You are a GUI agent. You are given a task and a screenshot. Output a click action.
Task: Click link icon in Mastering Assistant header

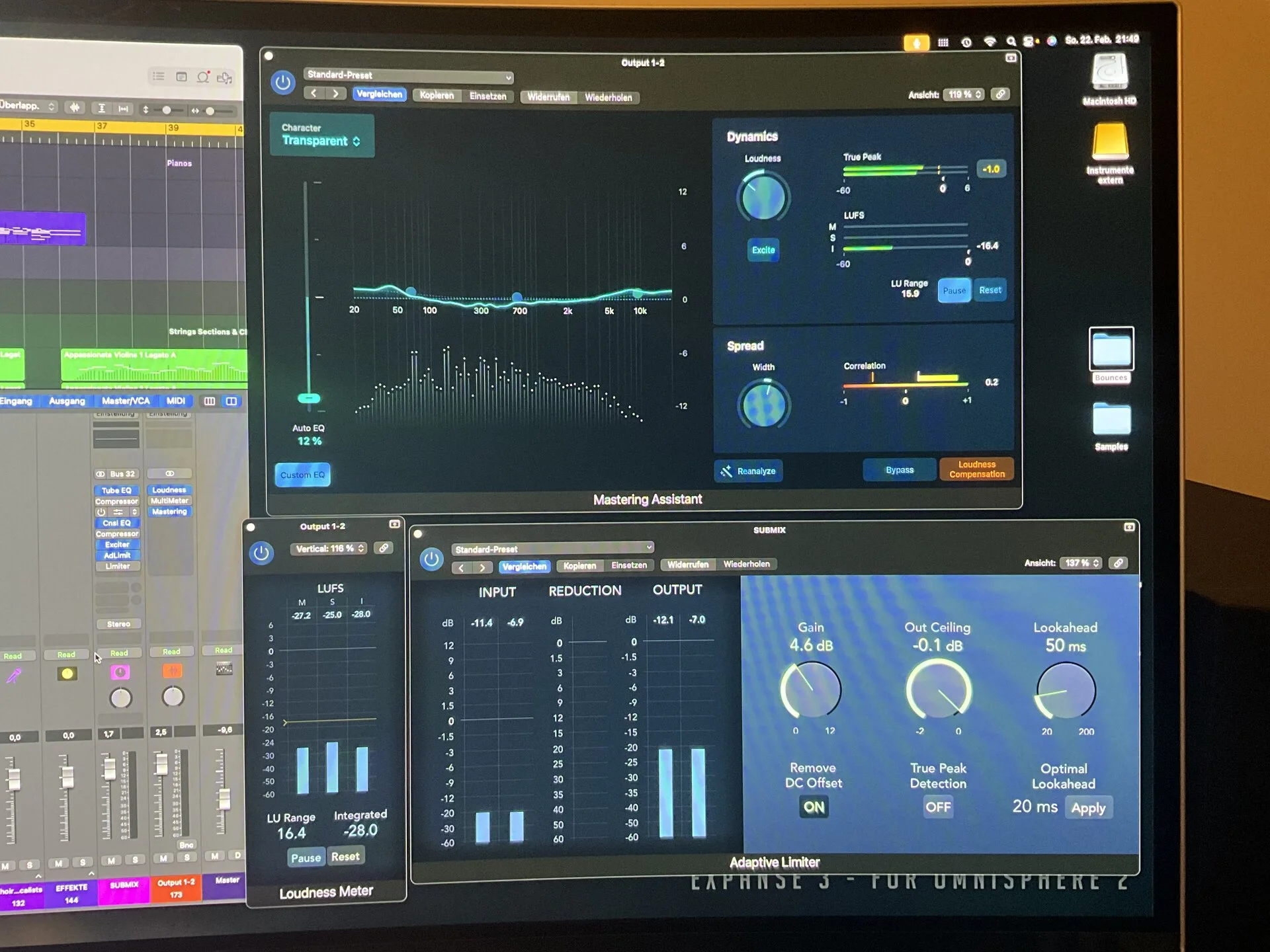coord(1001,95)
